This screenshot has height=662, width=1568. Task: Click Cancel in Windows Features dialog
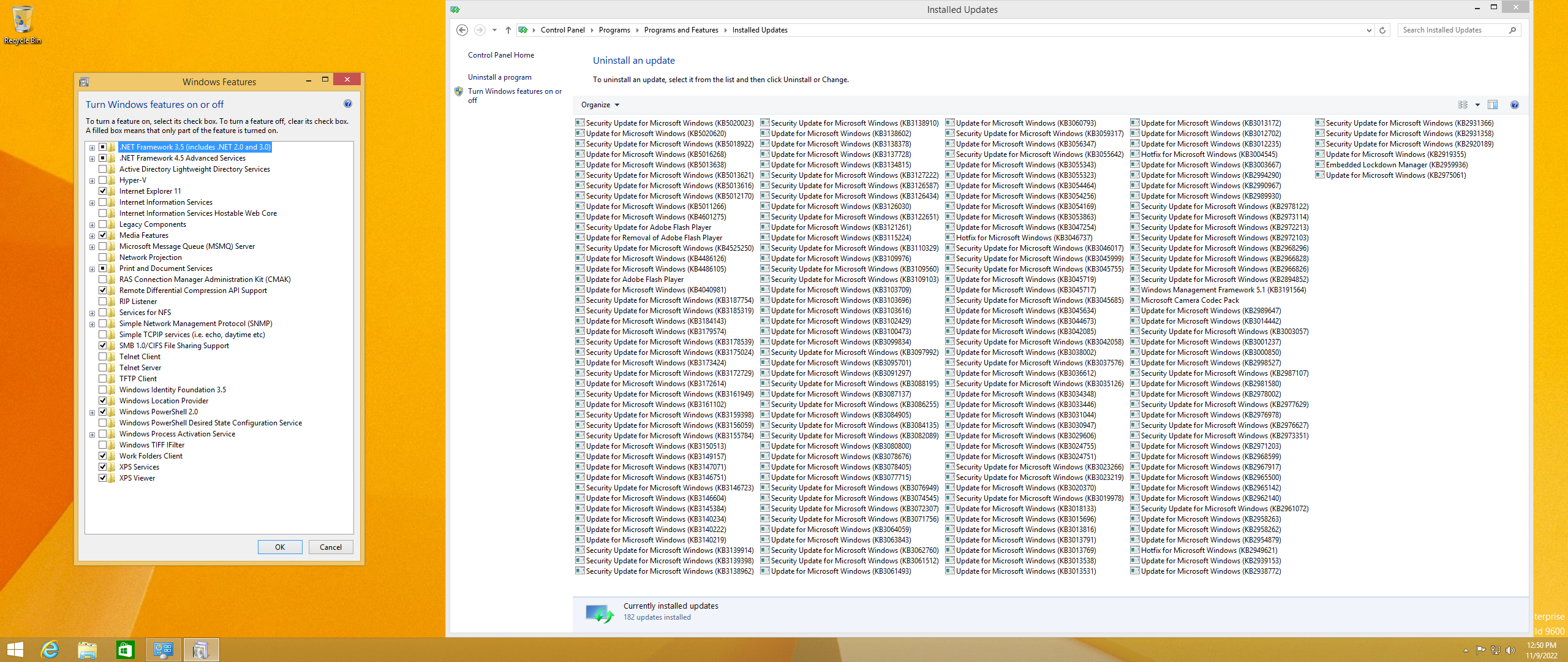[x=331, y=547]
